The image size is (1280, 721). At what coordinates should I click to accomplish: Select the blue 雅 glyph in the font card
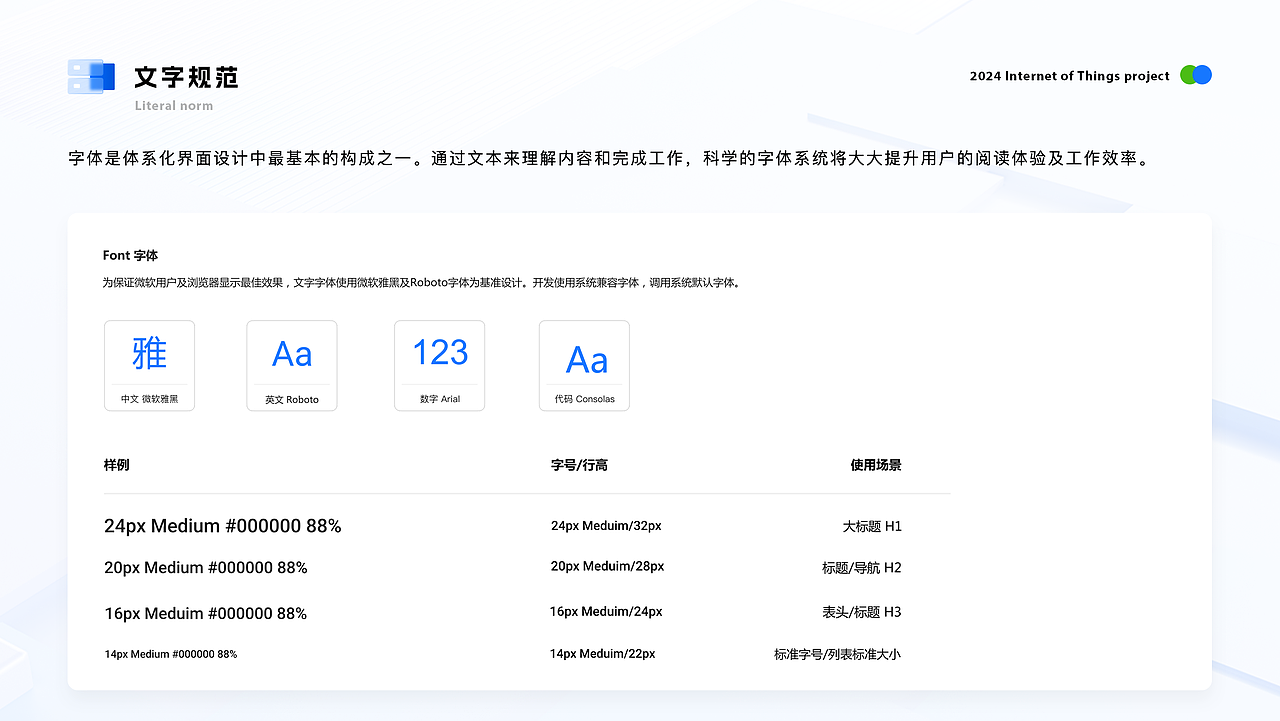click(149, 353)
